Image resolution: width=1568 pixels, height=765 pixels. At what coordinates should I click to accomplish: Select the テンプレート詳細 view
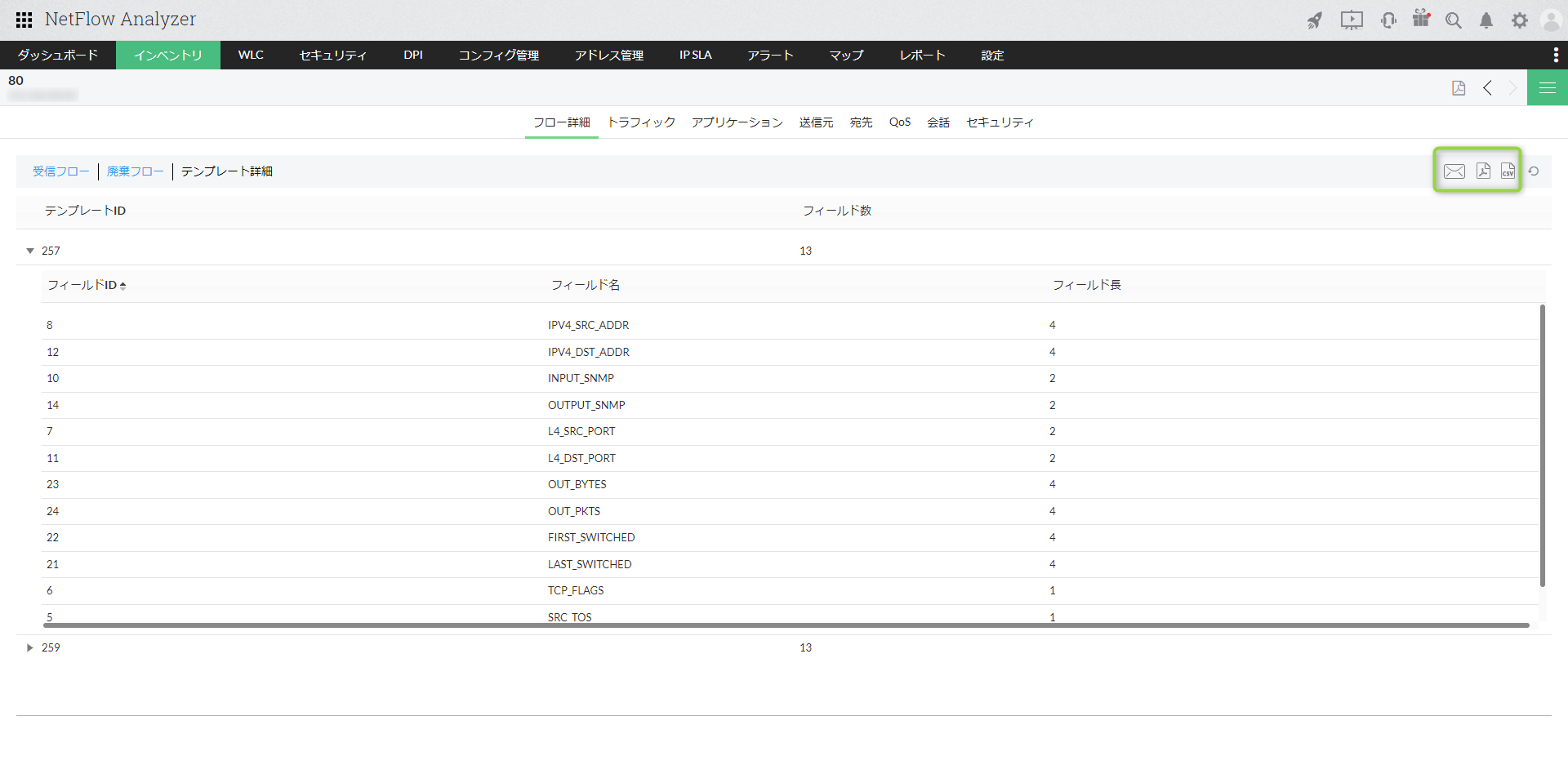click(x=227, y=171)
